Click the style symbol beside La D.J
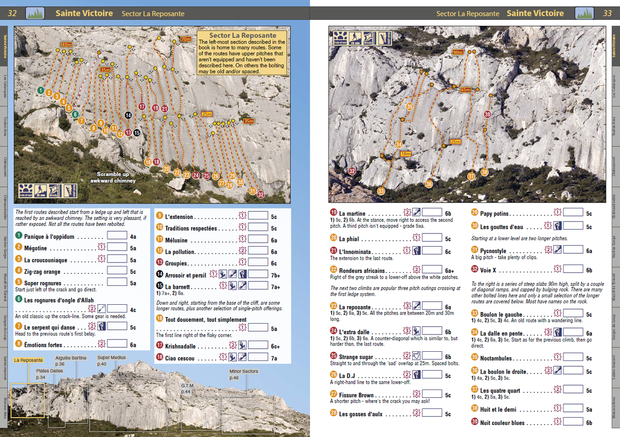The image size is (620, 437). pos(416,374)
